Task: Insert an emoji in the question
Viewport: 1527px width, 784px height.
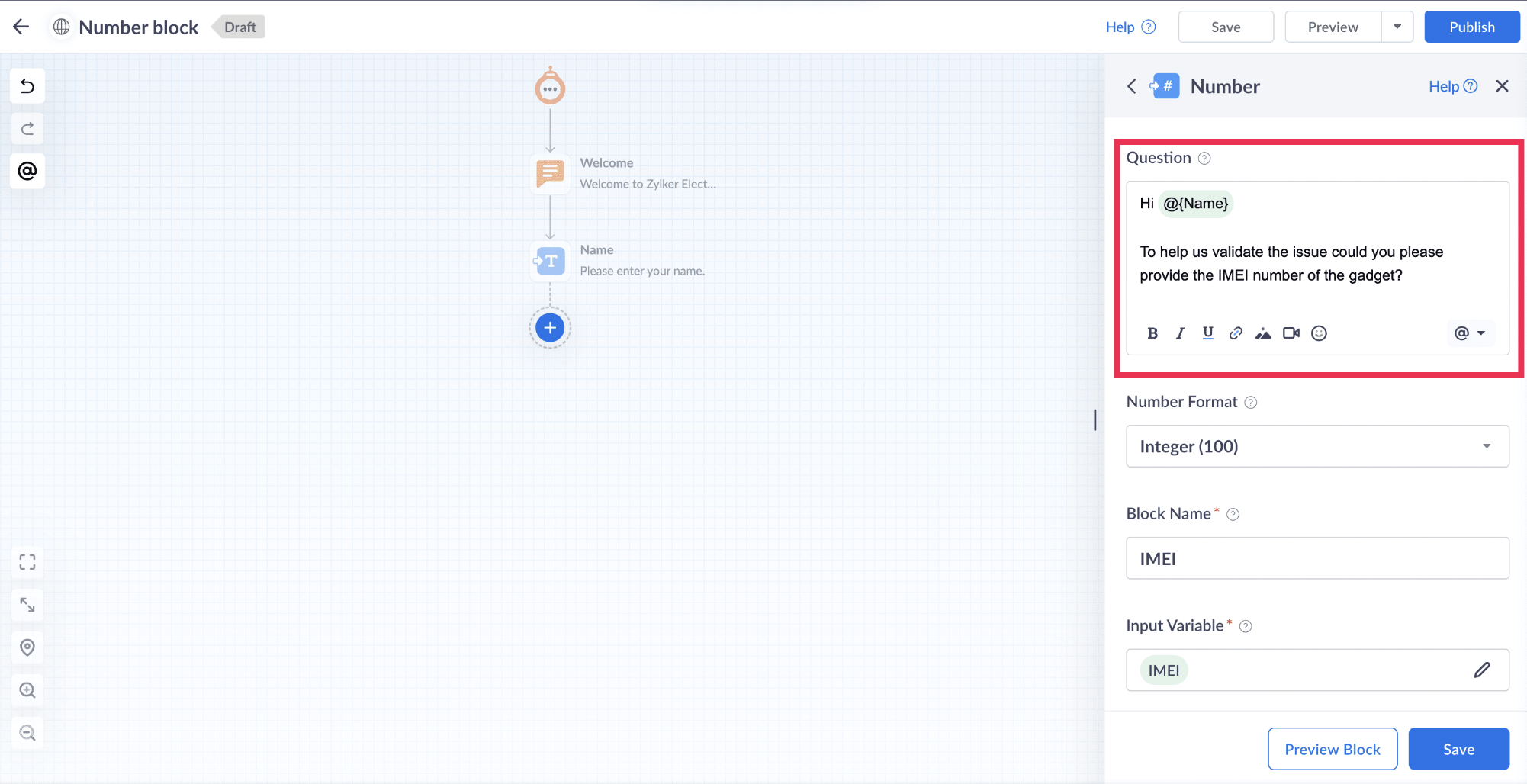Action: (1319, 333)
